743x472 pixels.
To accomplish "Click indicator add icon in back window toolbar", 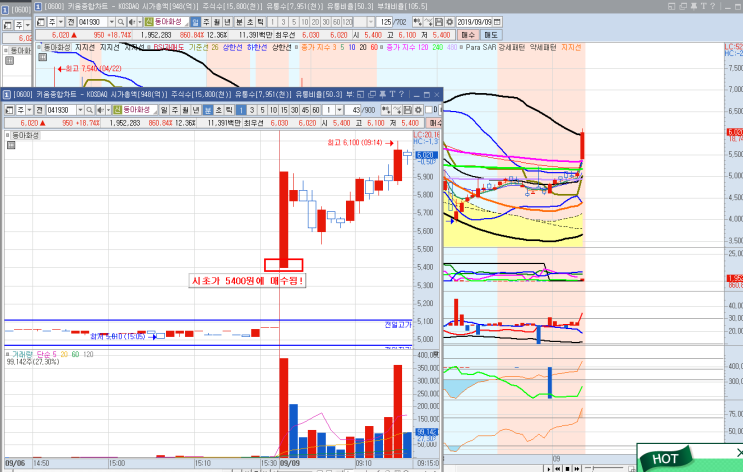I will [x=417, y=22].
